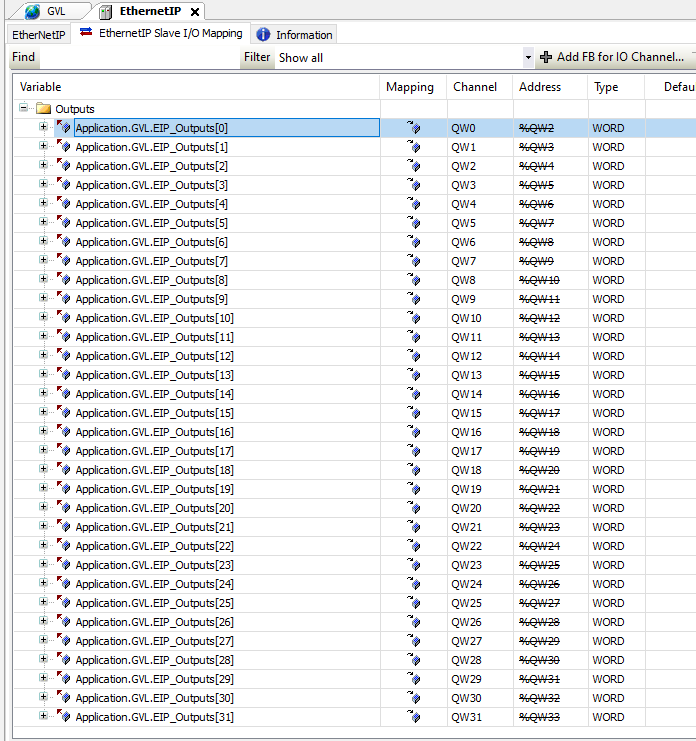Viewport: 696px width, 741px height.
Task: Select Application.GVL.EIP_Outputs[25] variable row
Action: 154,603
